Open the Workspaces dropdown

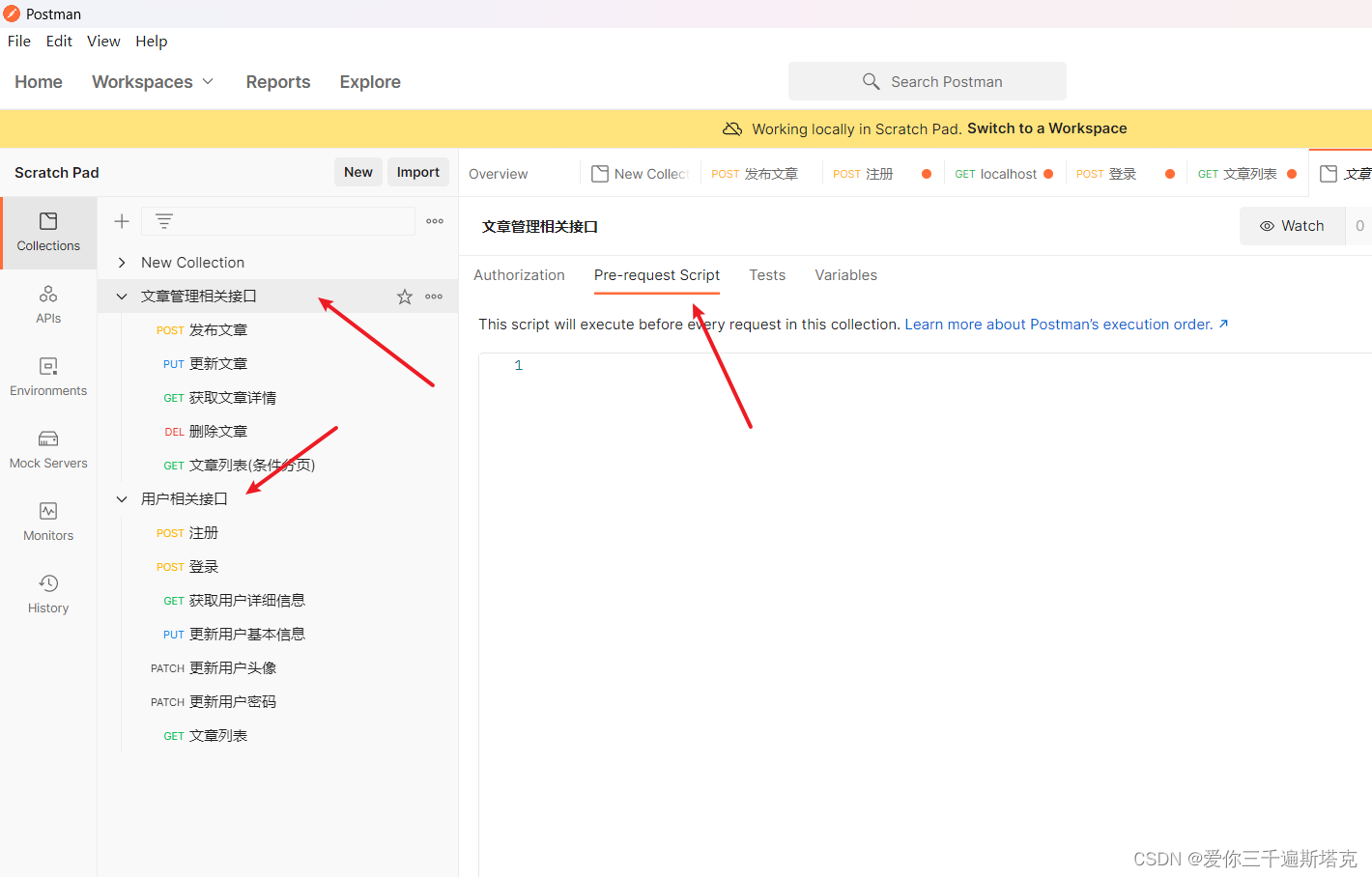pos(153,82)
